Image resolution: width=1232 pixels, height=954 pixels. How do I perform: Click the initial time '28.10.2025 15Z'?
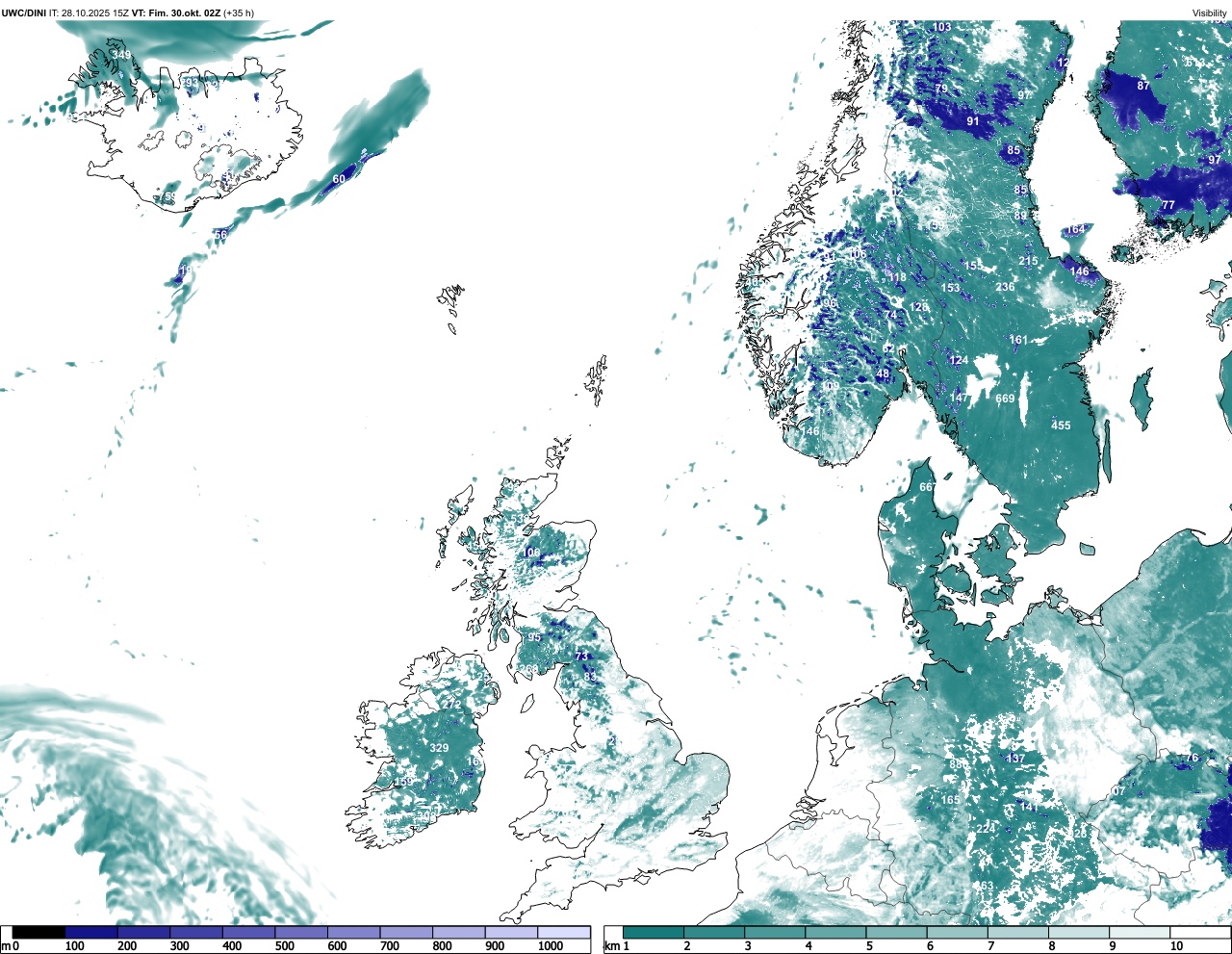pos(95,13)
